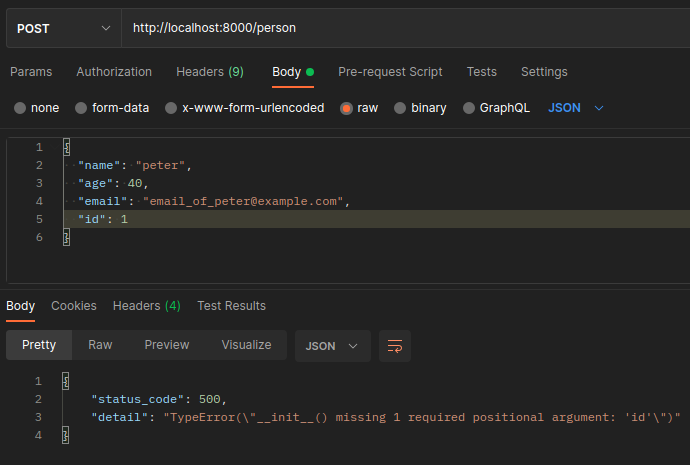Go to Pre-request Script tab
Image resolution: width=690 pixels, height=465 pixels.
point(390,72)
